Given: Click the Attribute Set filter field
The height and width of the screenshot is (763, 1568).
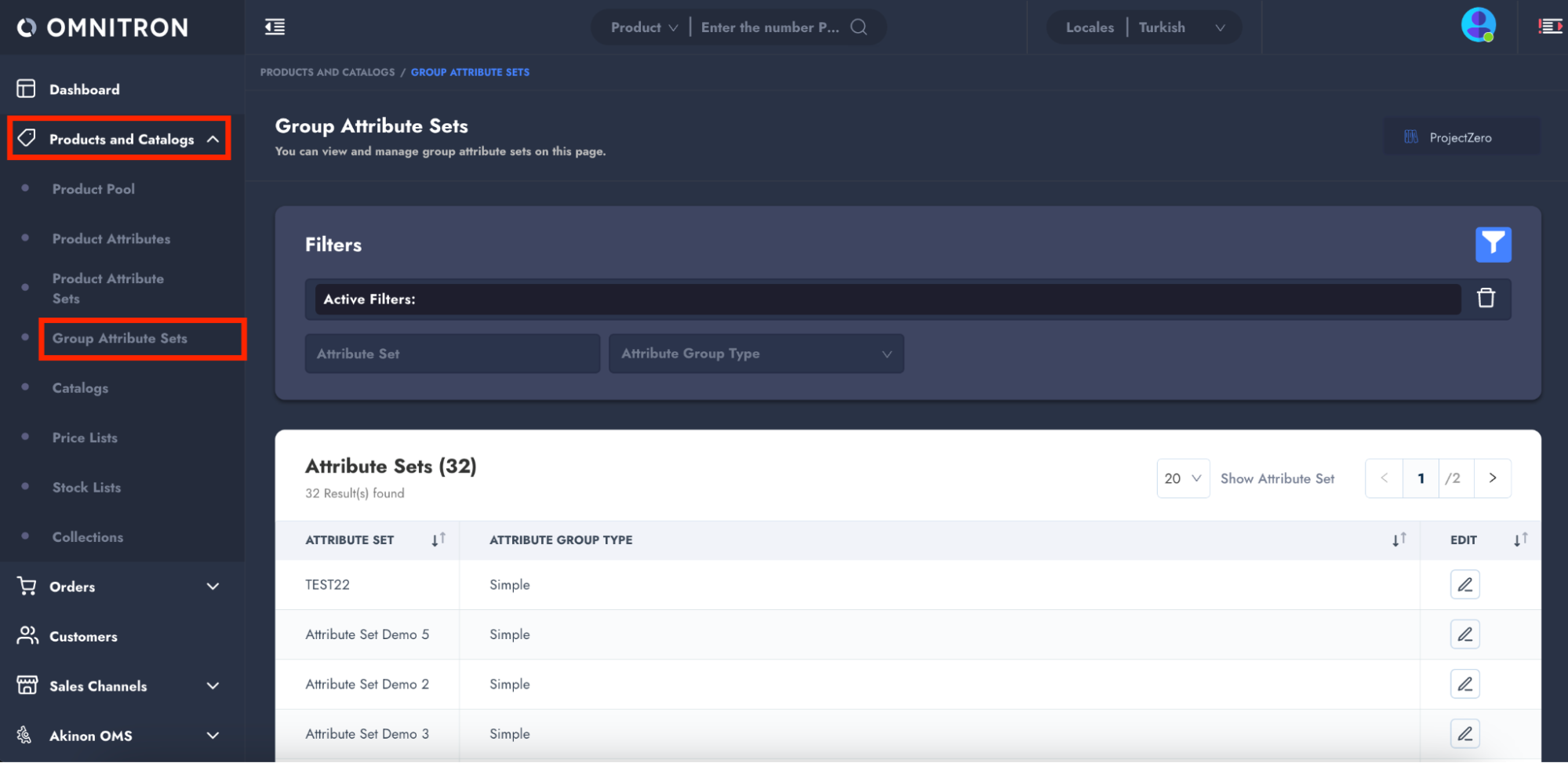Looking at the screenshot, I should click(x=452, y=354).
